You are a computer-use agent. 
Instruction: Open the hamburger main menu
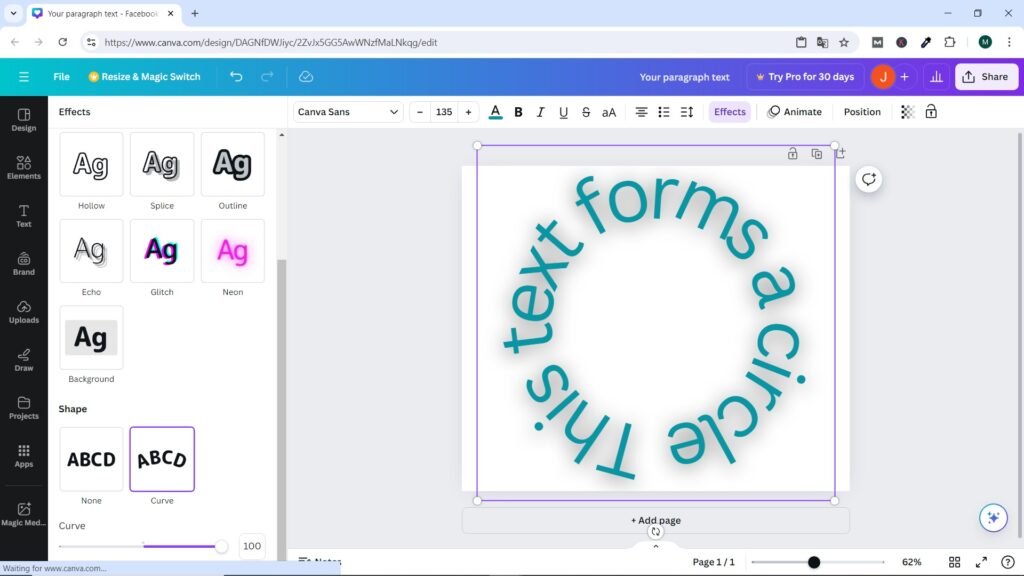24,77
